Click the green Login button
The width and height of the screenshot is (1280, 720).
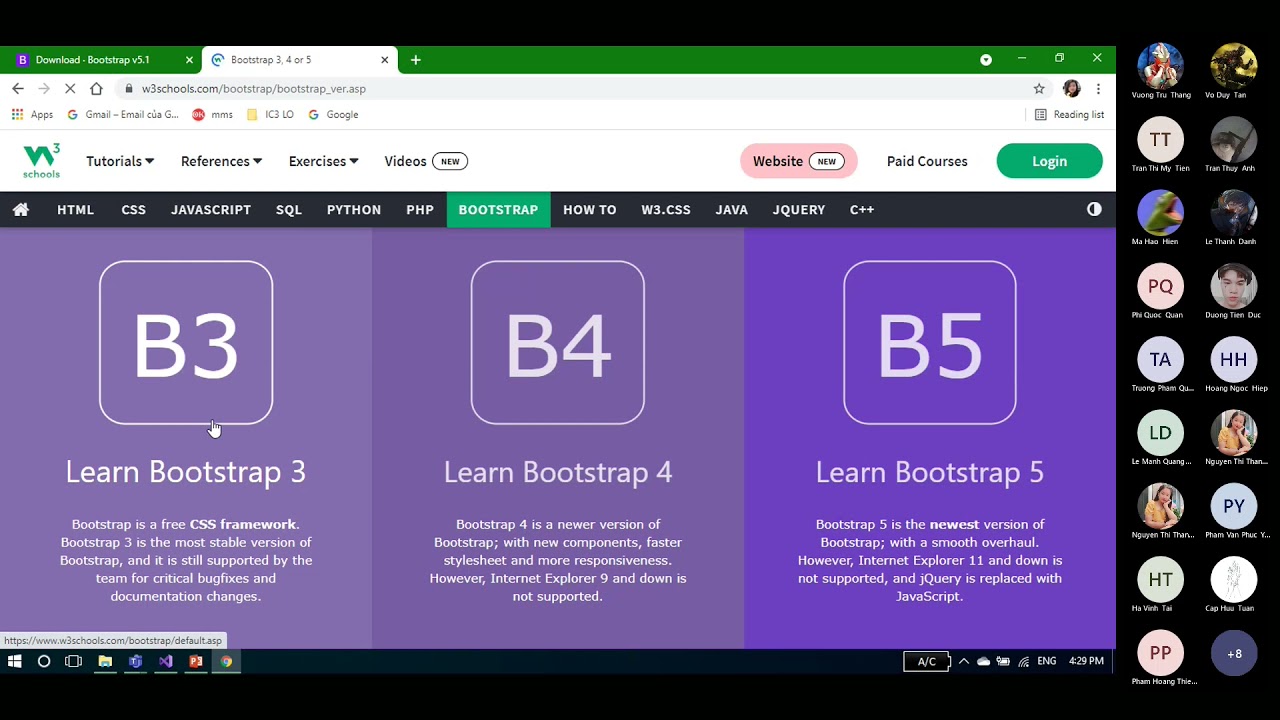(1049, 161)
